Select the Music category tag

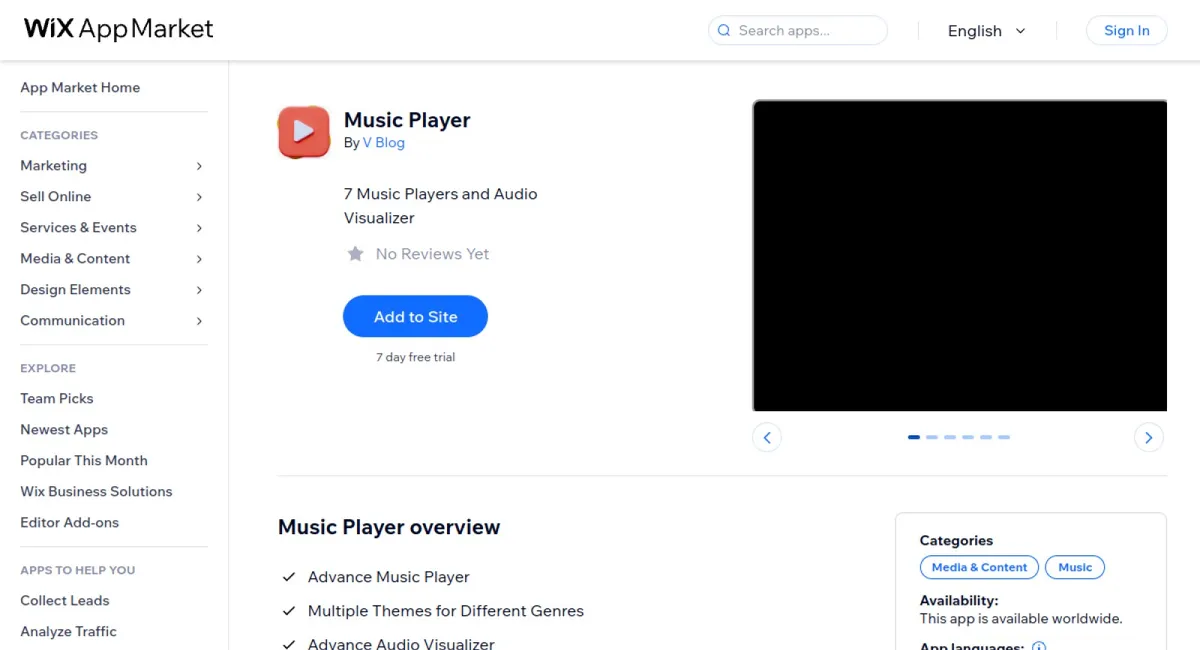(1075, 567)
